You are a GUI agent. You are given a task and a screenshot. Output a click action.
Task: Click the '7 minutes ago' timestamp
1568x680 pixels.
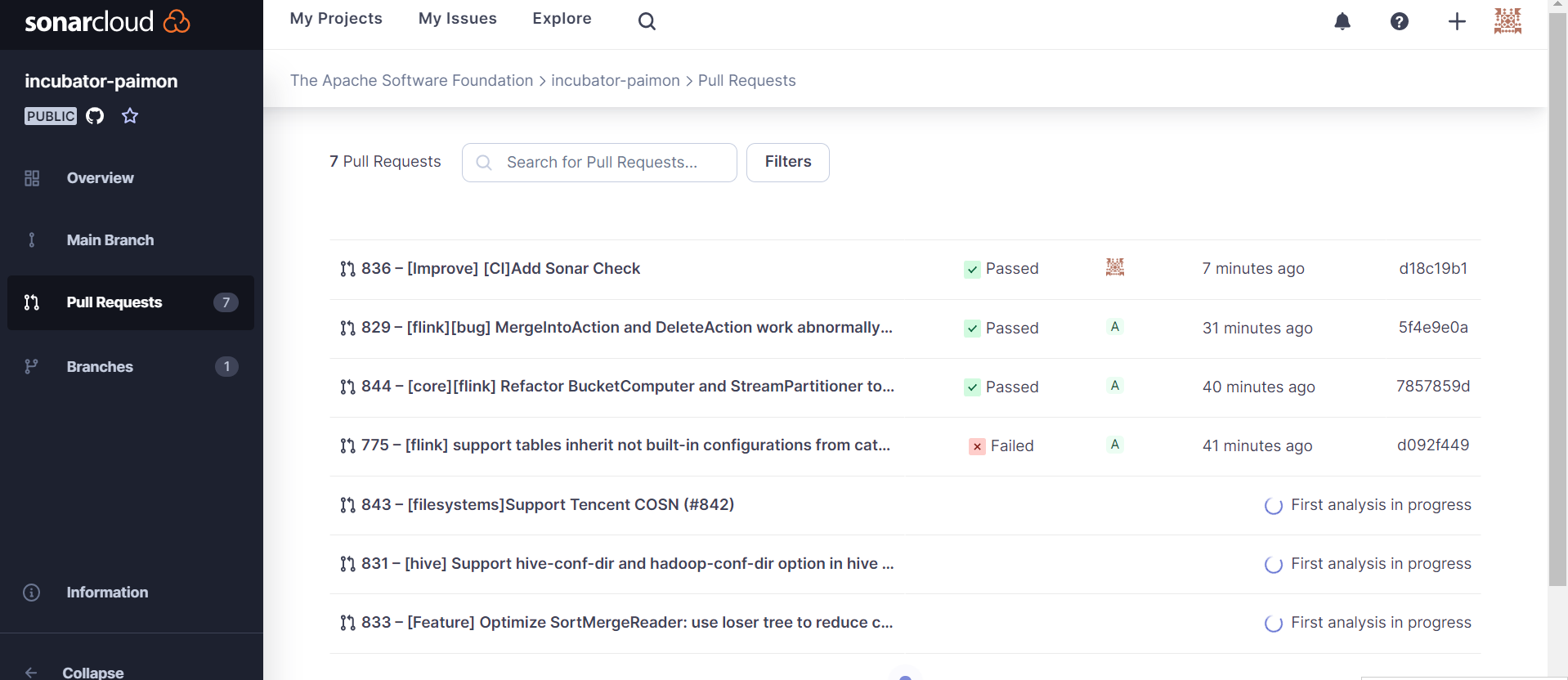pos(1253,269)
